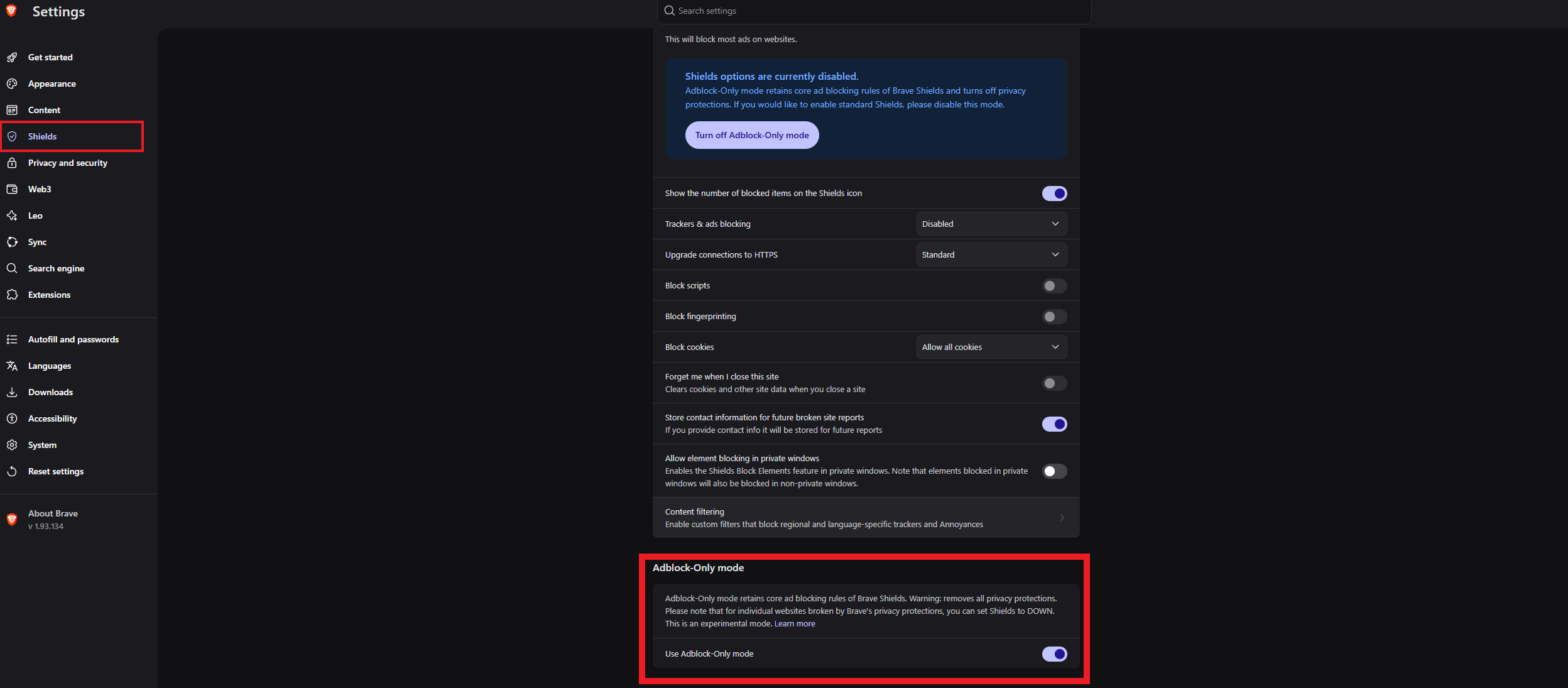
Task: Click the Leo sparkle star icon
Action: pos(12,216)
